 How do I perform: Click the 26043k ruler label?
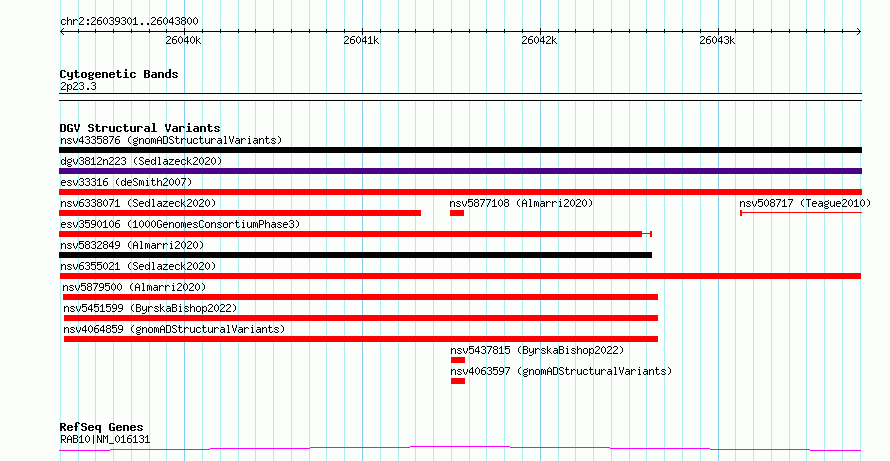(x=717, y=41)
